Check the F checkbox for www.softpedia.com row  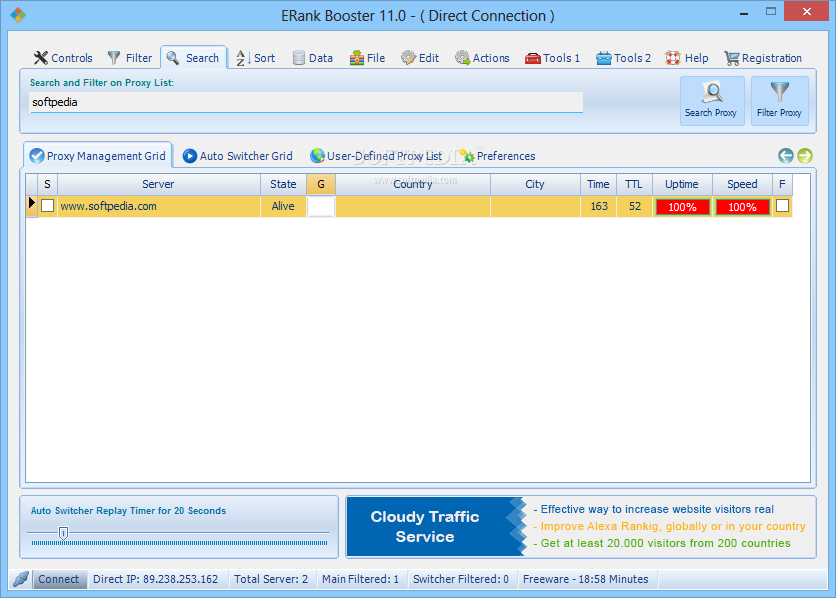(x=782, y=206)
